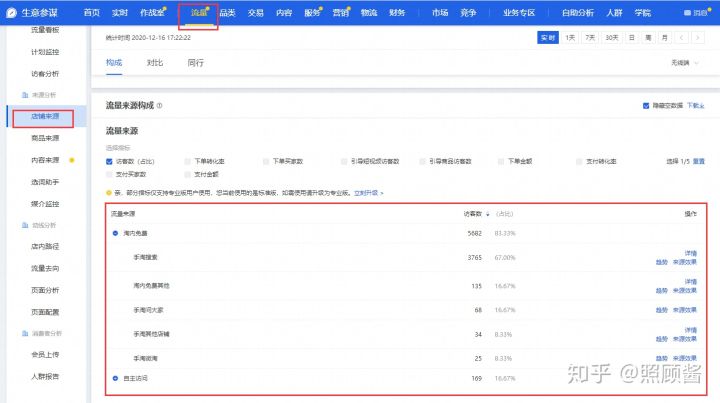The height and width of the screenshot is (403, 720).
Task: Go to previous period with left arrow
Action: [x=681, y=38]
